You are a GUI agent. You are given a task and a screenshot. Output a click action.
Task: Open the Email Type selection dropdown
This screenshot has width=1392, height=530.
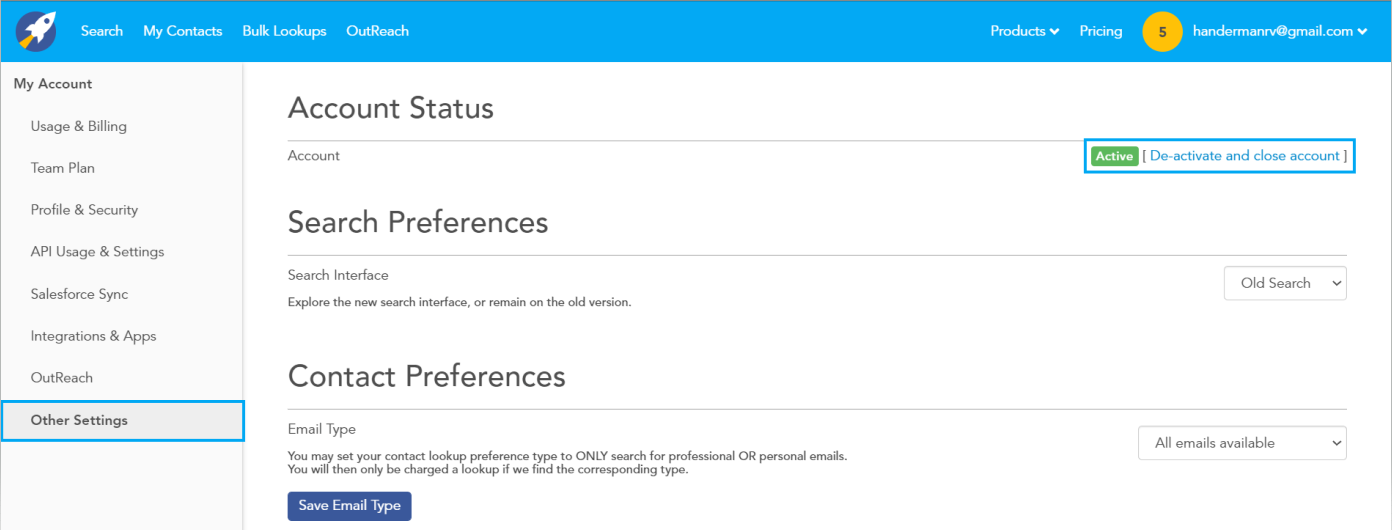coord(1242,443)
